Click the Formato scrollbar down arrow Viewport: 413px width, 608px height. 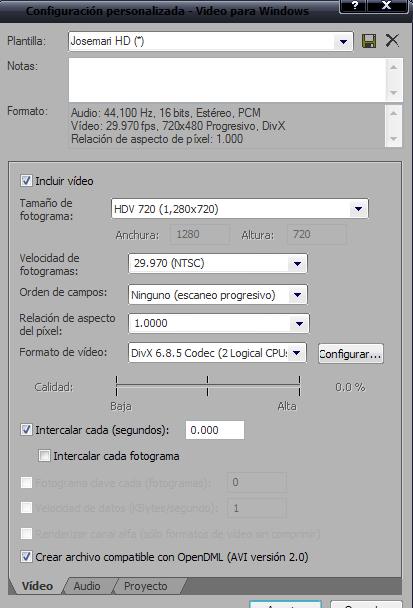[x=394, y=139]
